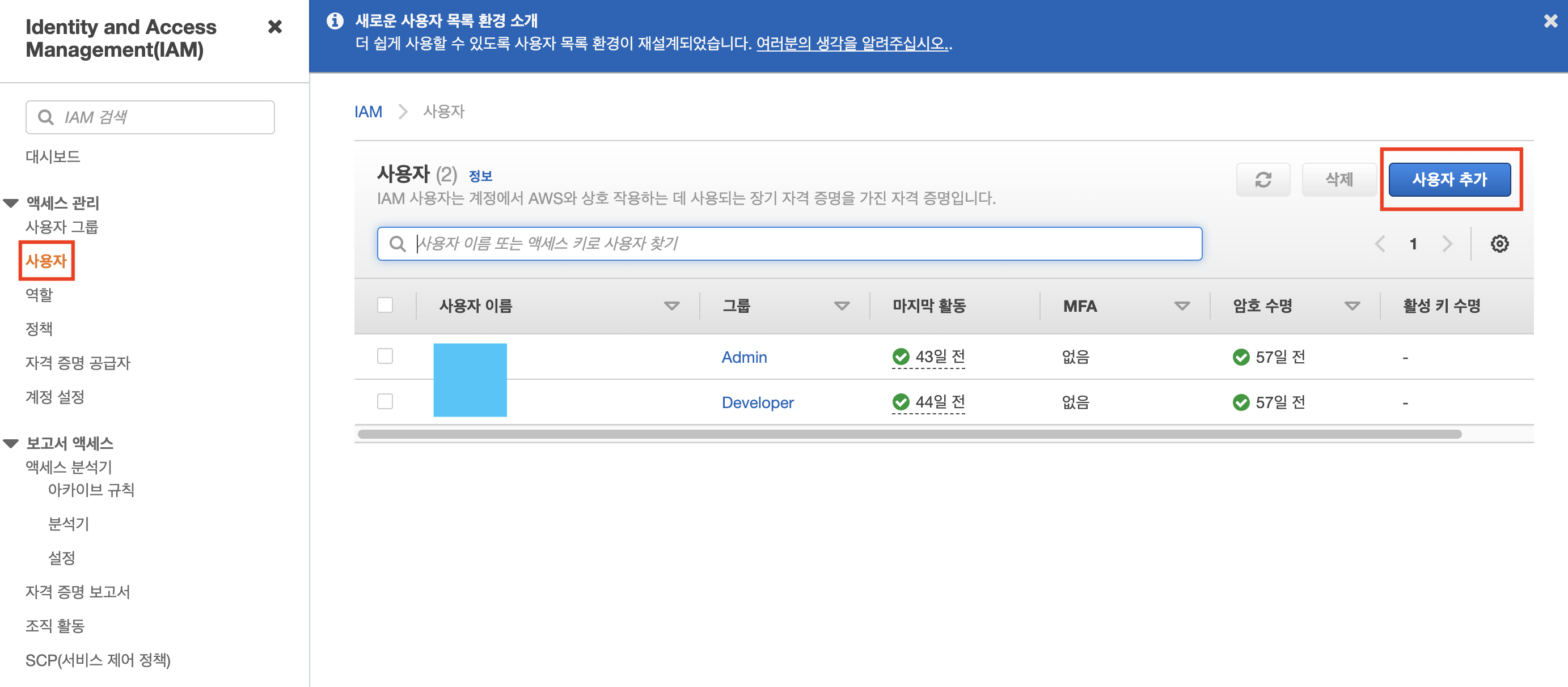This screenshot has width=1568, height=687.
Task: Go to previous page arrow
Action: click(1380, 244)
